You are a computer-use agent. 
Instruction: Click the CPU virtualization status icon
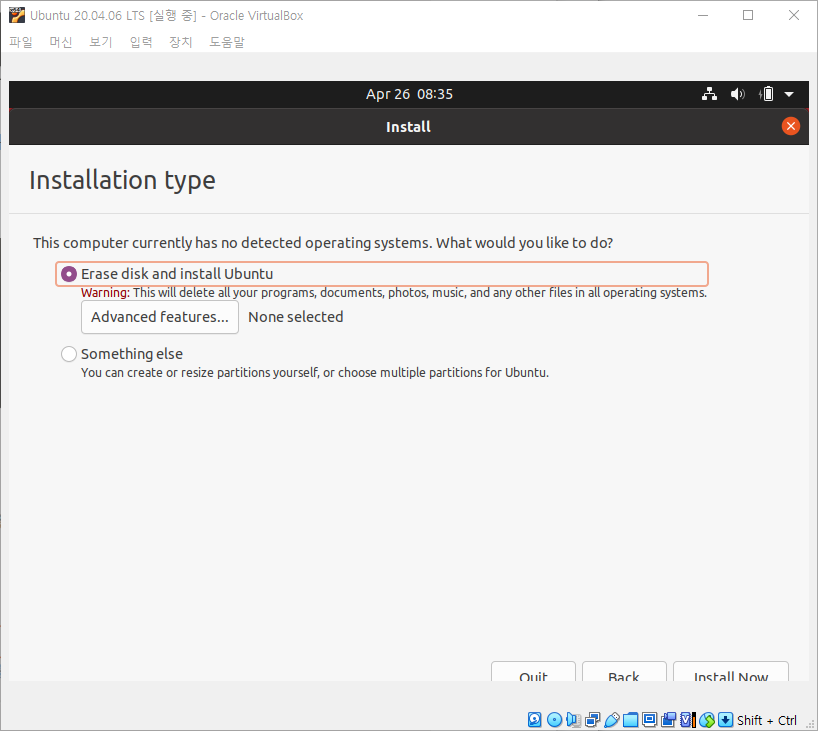688,720
